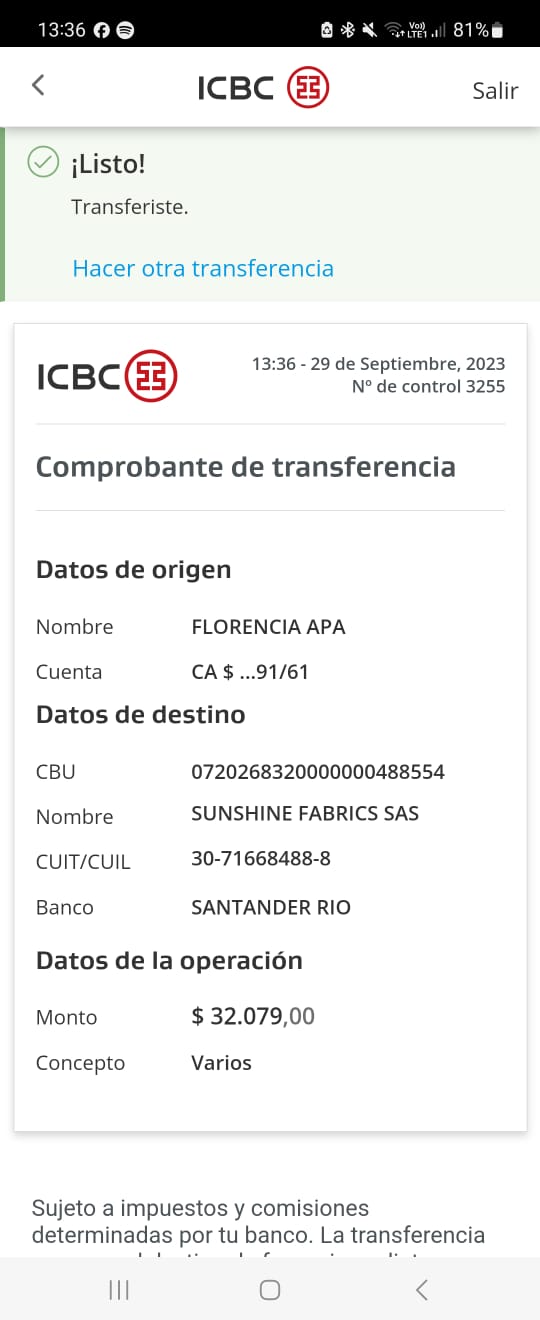
Task: Tap Hacer otra transferencia link
Action: [x=203, y=268]
